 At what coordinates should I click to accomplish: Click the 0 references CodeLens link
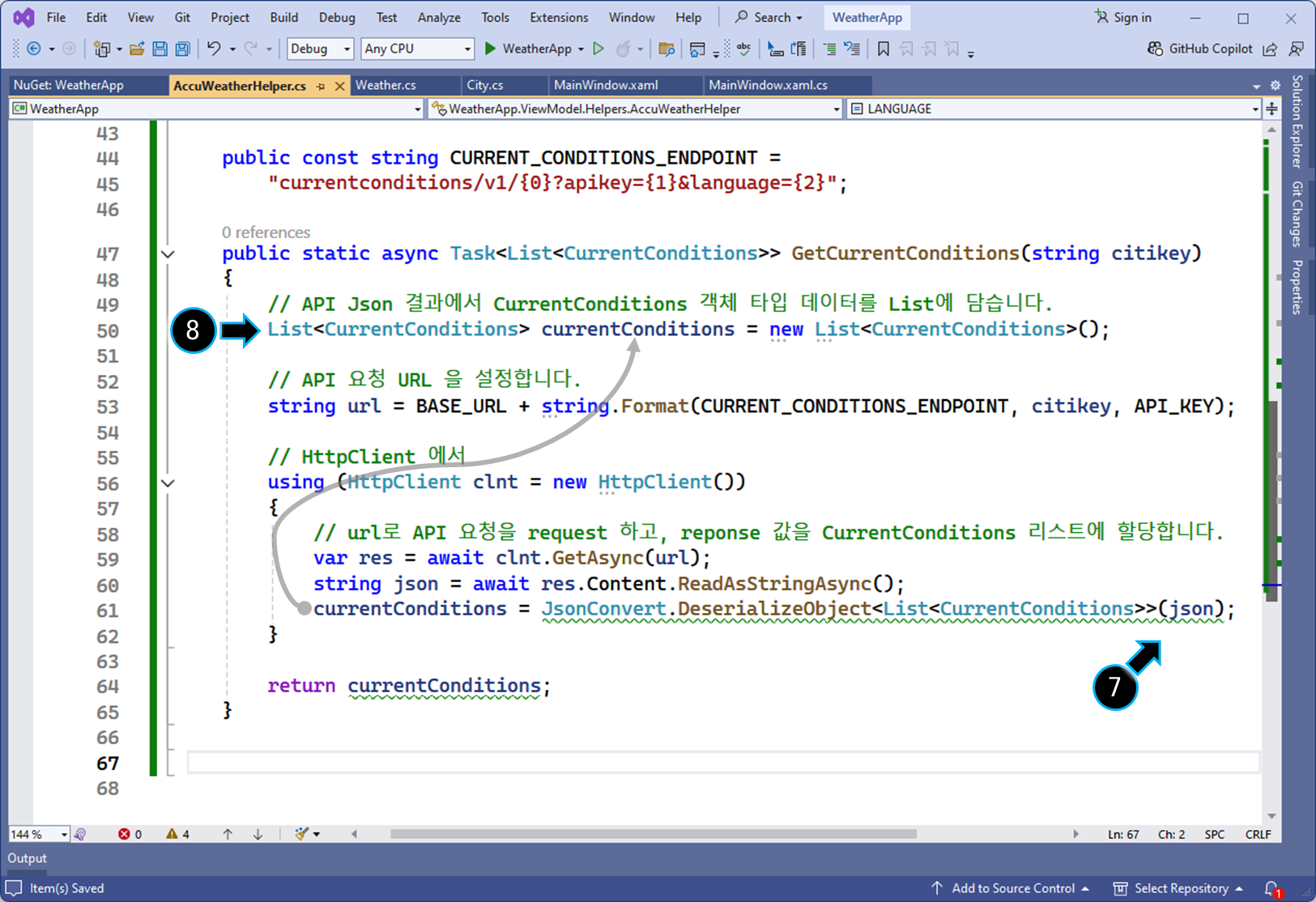(266, 232)
